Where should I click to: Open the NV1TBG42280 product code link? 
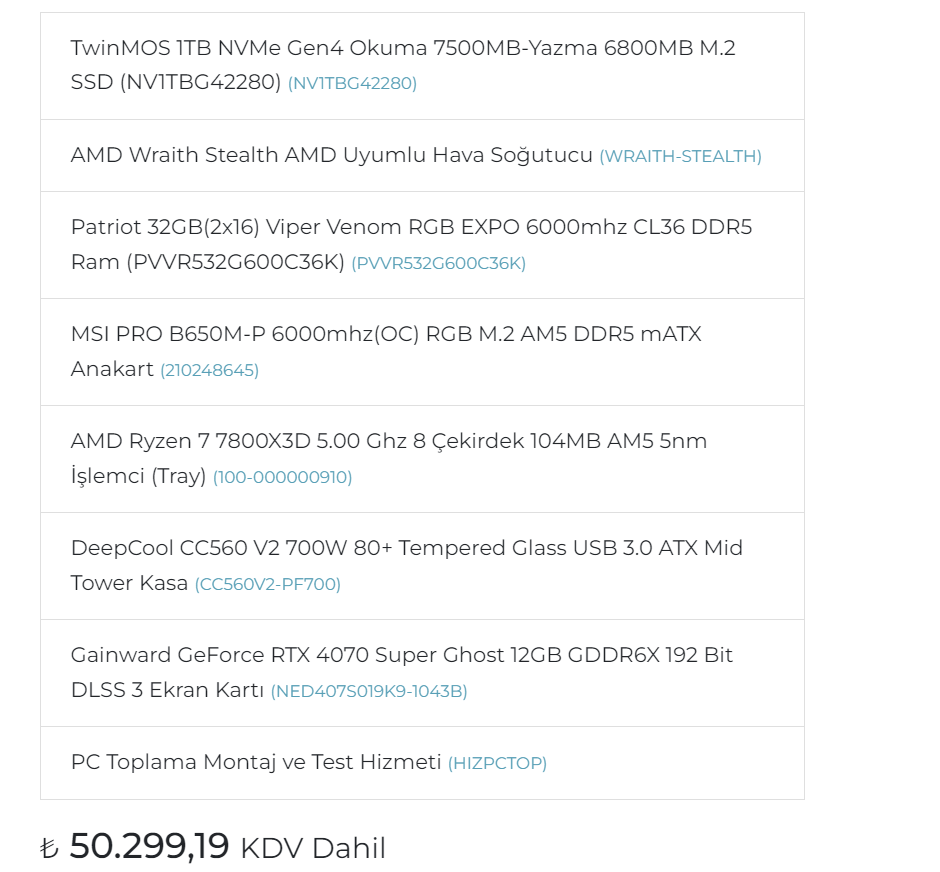[352, 84]
